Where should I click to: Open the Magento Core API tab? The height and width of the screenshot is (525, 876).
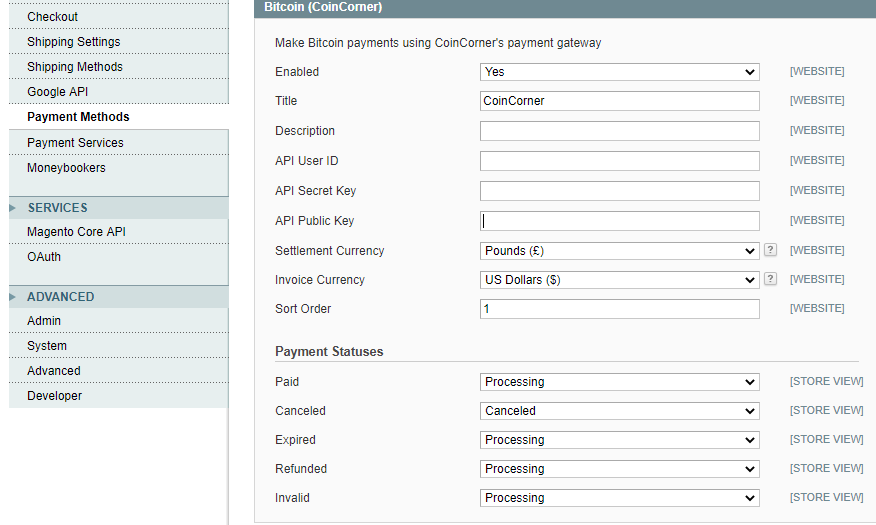click(118, 232)
